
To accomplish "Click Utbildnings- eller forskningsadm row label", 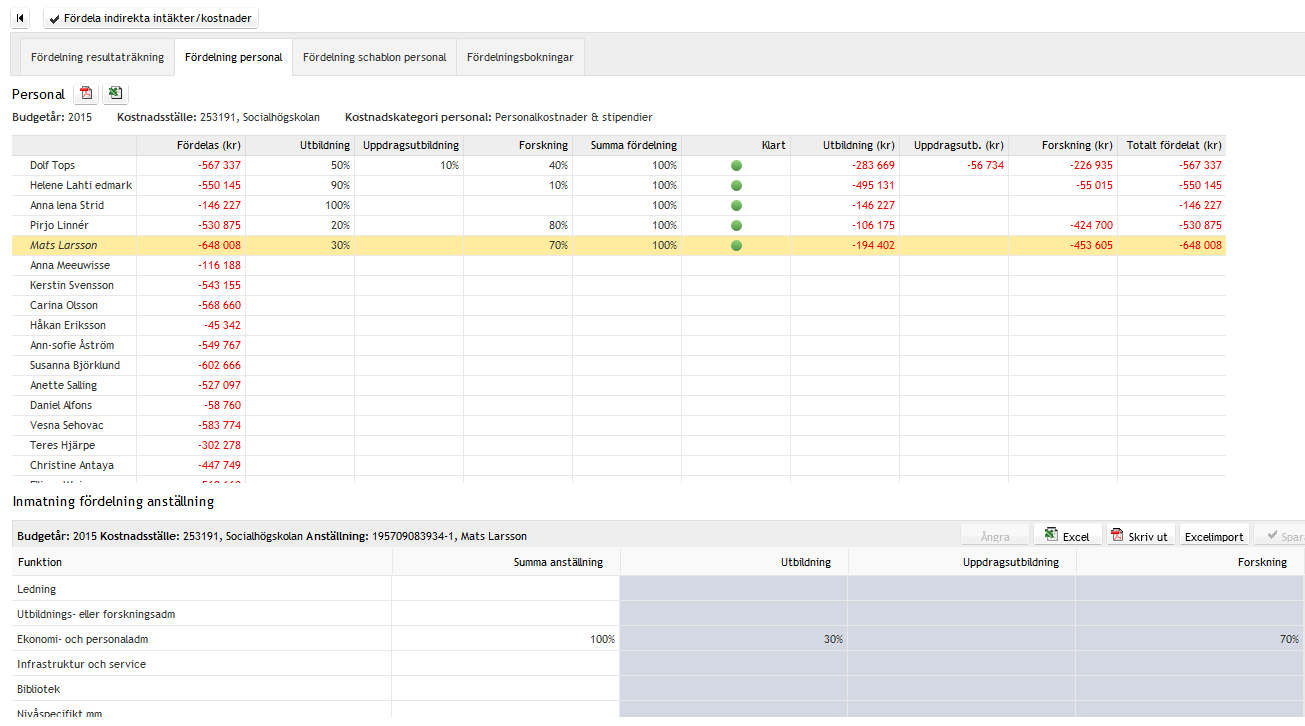I will [97, 614].
